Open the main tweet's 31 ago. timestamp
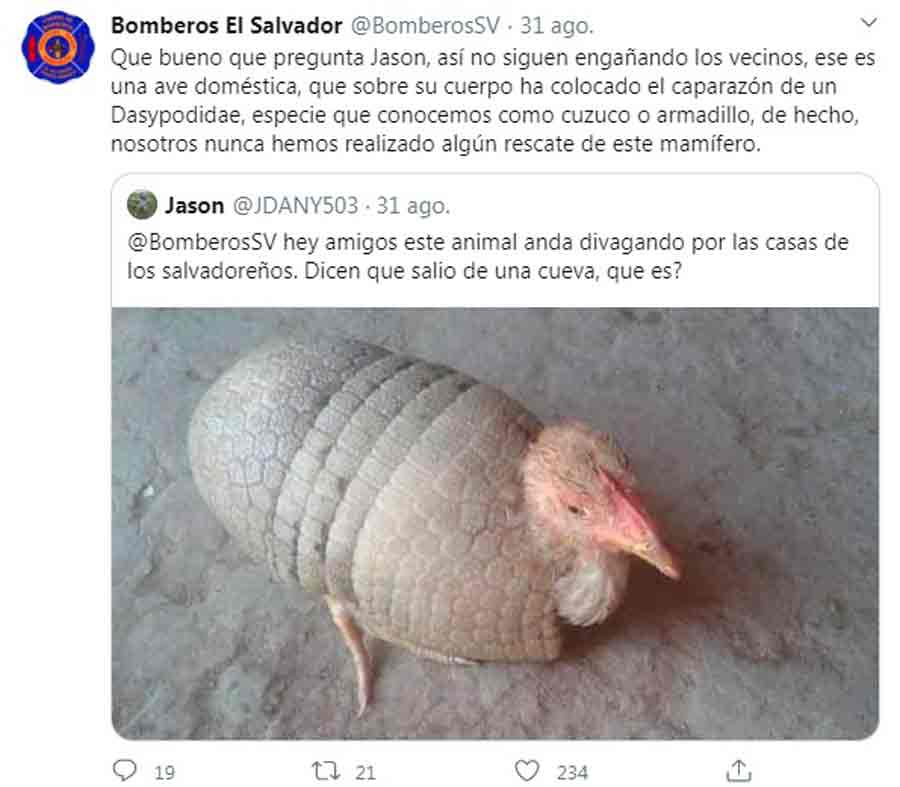Screen dimensions: 900x787 point(556,26)
